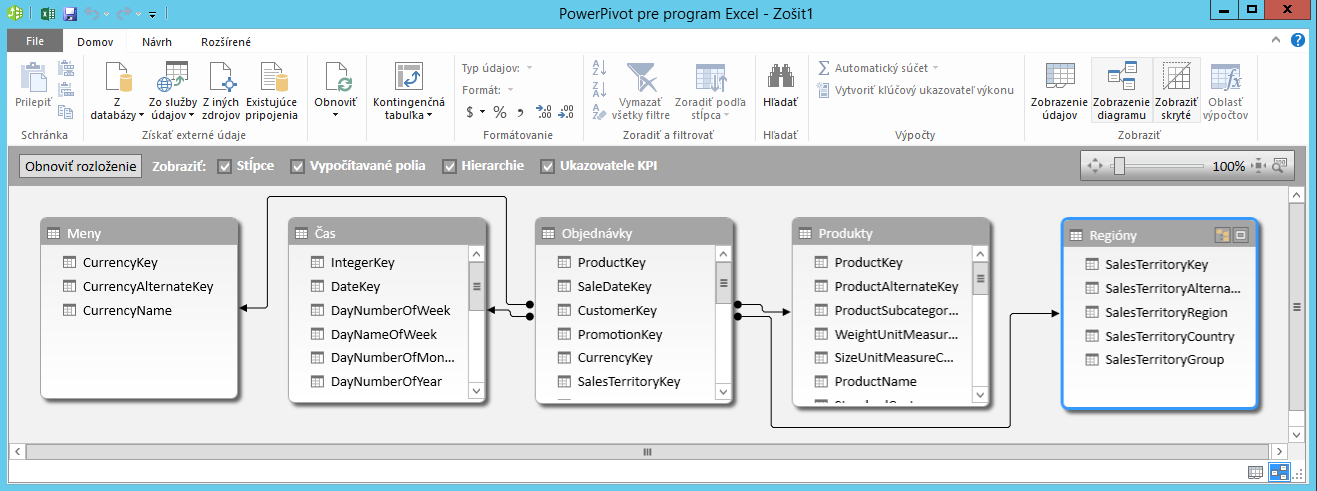The width and height of the screenshot is (1317, 491).
Task: Apply currency dollar format
Action: pyautogui.click(x=469, y=112)
